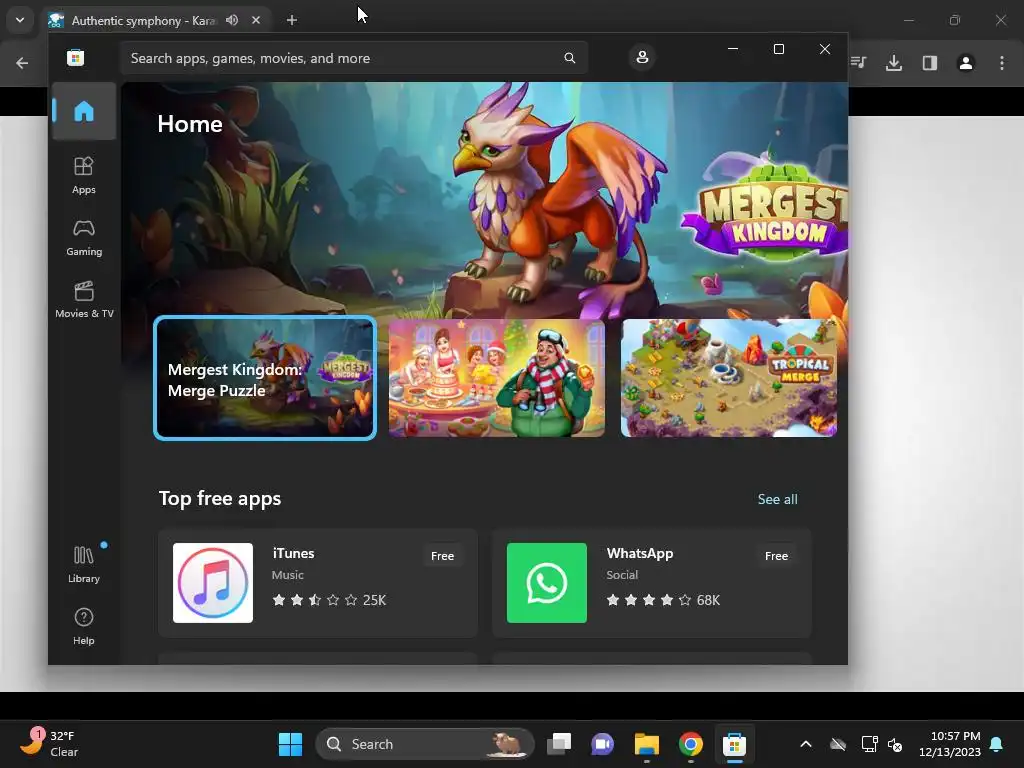Go to Home in the Store sidebar
This screenshot has width=1024, height=768.
pyautogui.click(x=84, y=111)
